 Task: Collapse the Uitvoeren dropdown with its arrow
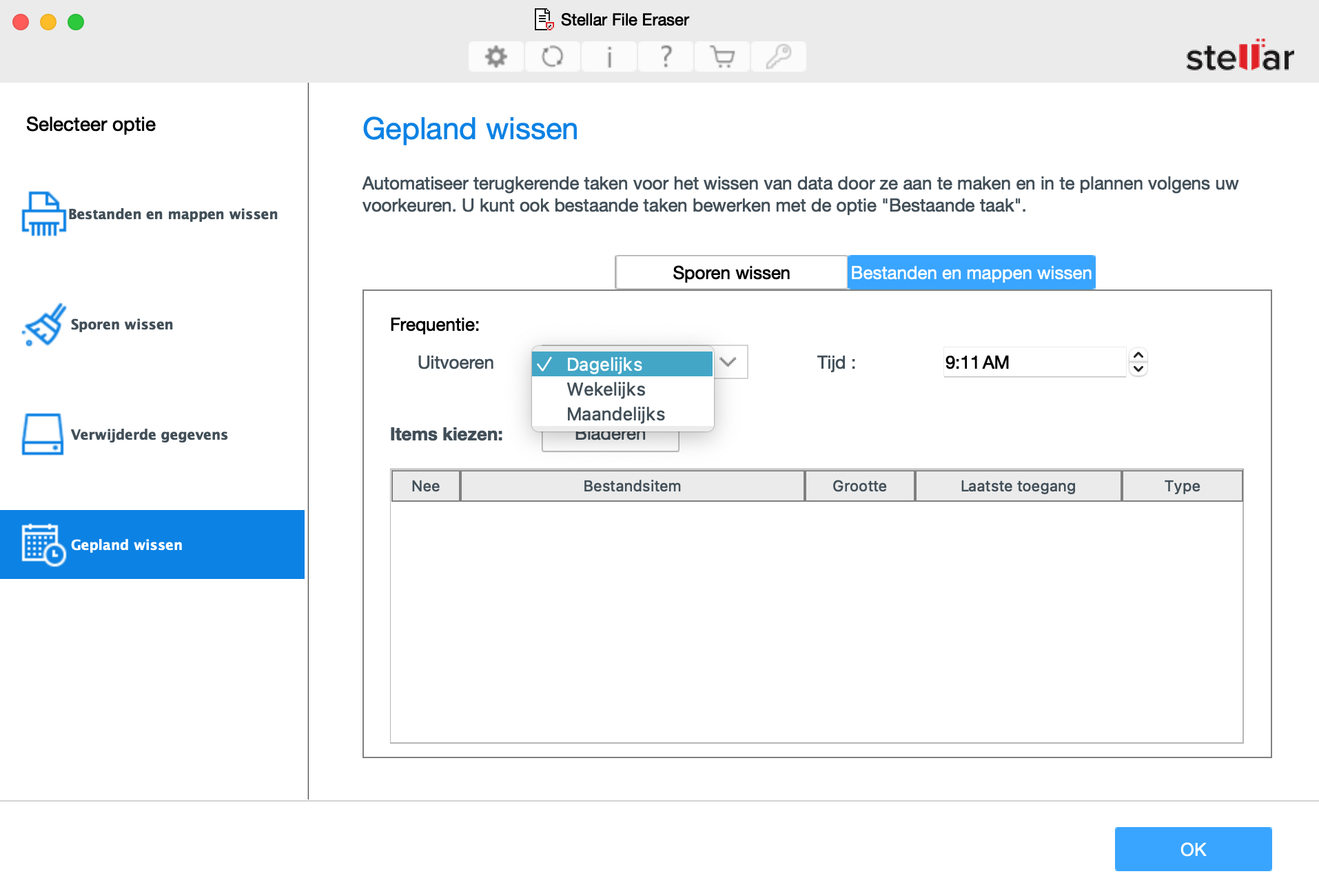tap(729, 362)
